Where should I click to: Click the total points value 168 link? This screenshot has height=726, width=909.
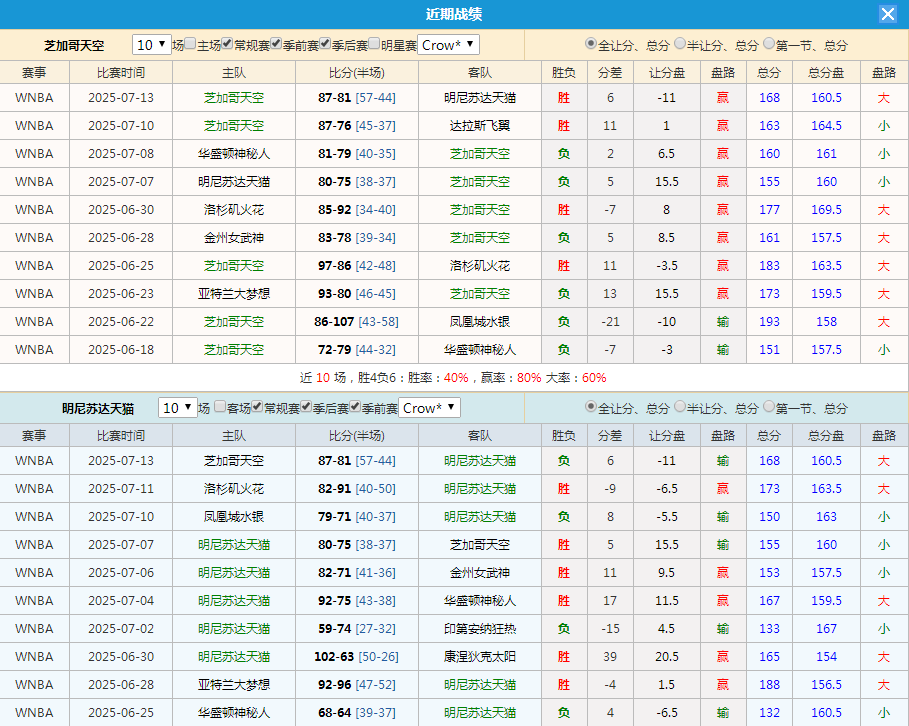coord(768,97)
